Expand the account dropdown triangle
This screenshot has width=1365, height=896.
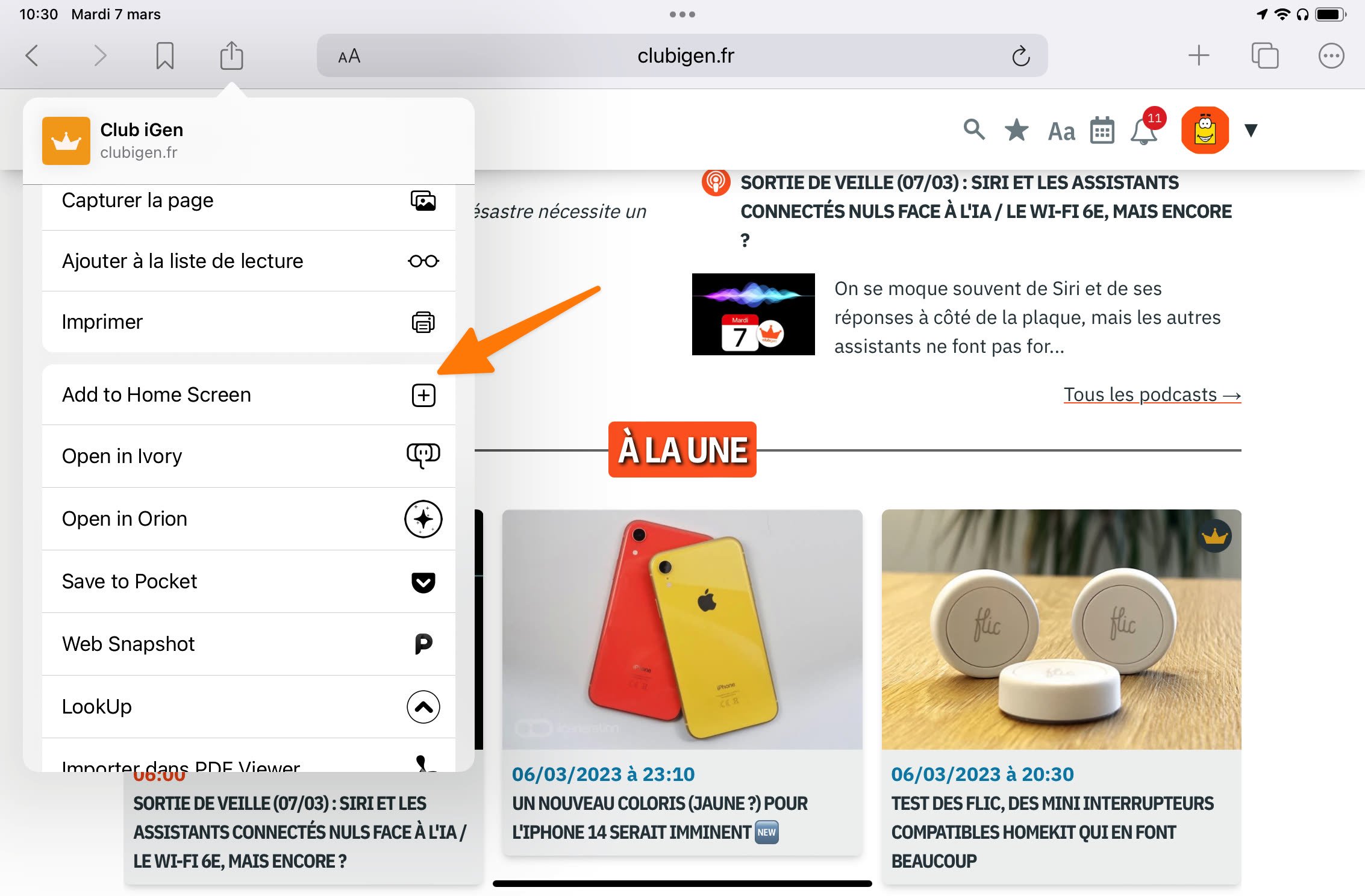tap(1251, 130)
